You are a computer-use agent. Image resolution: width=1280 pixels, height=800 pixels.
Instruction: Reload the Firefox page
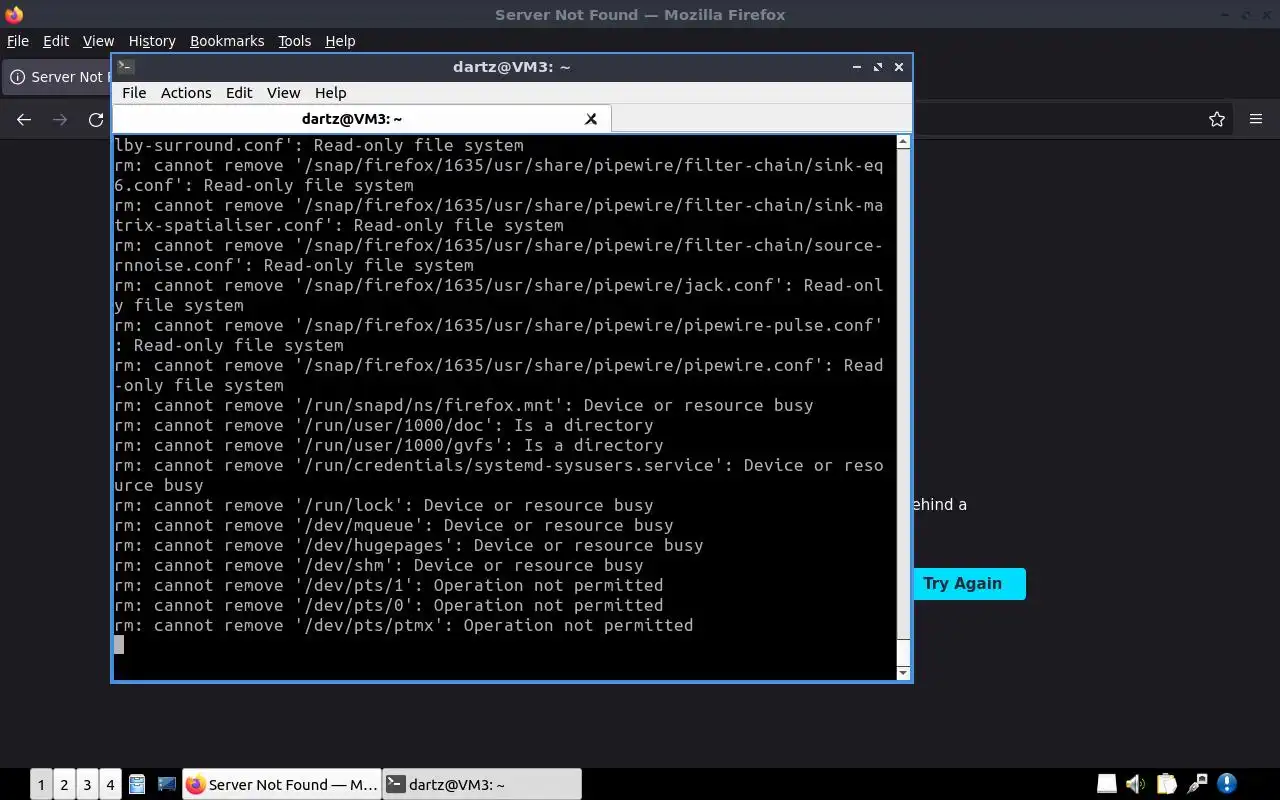pos(96,119)
